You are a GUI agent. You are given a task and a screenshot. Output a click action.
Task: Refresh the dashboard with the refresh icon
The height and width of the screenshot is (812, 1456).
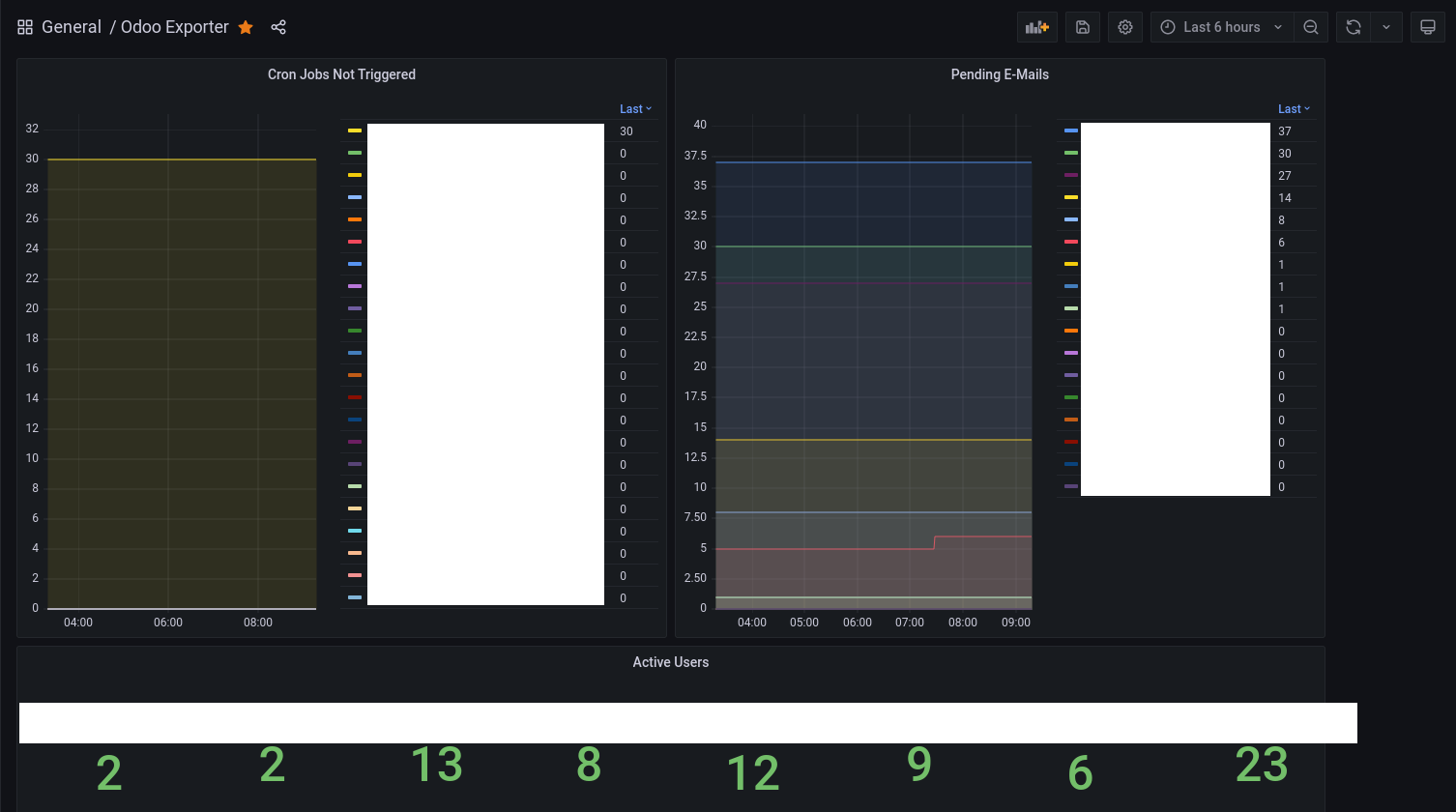pos(1354,27)
